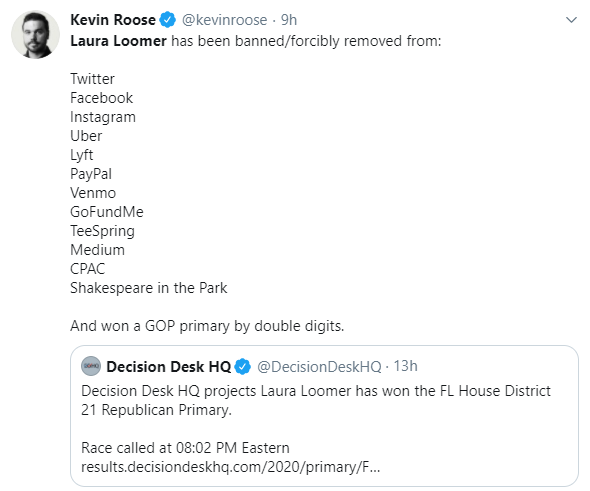Click the quoted tweet projection text
This screenshot has height=491, width=590.
pos(316,400)
